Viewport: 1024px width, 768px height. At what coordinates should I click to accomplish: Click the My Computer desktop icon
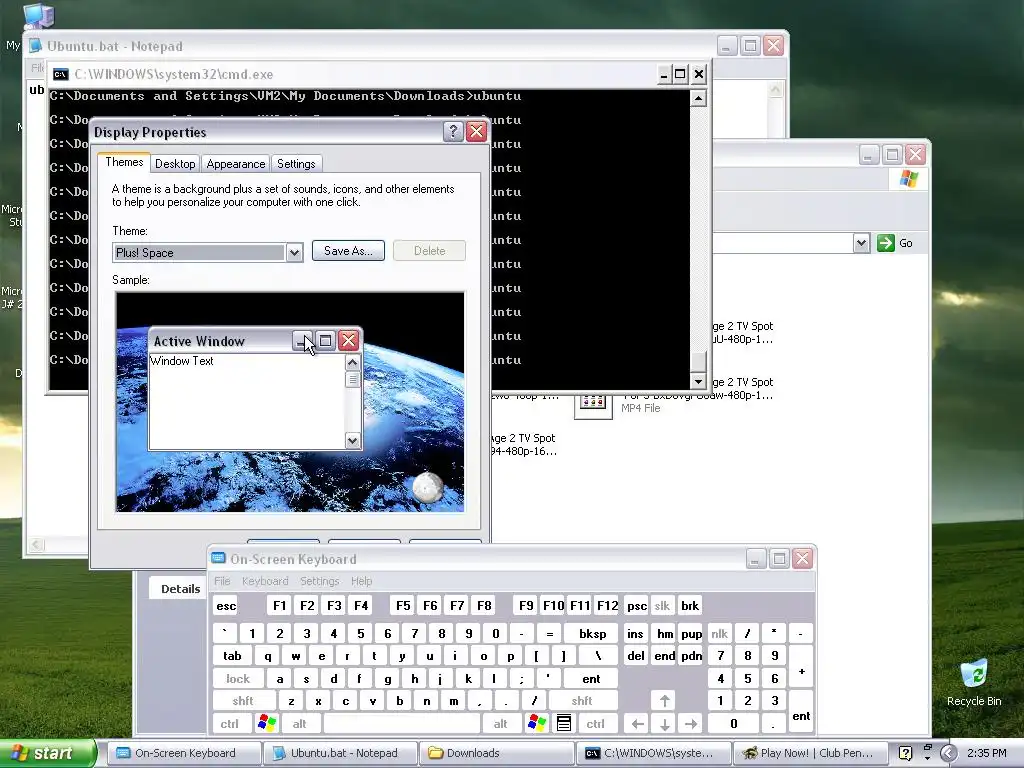(38, 16)
